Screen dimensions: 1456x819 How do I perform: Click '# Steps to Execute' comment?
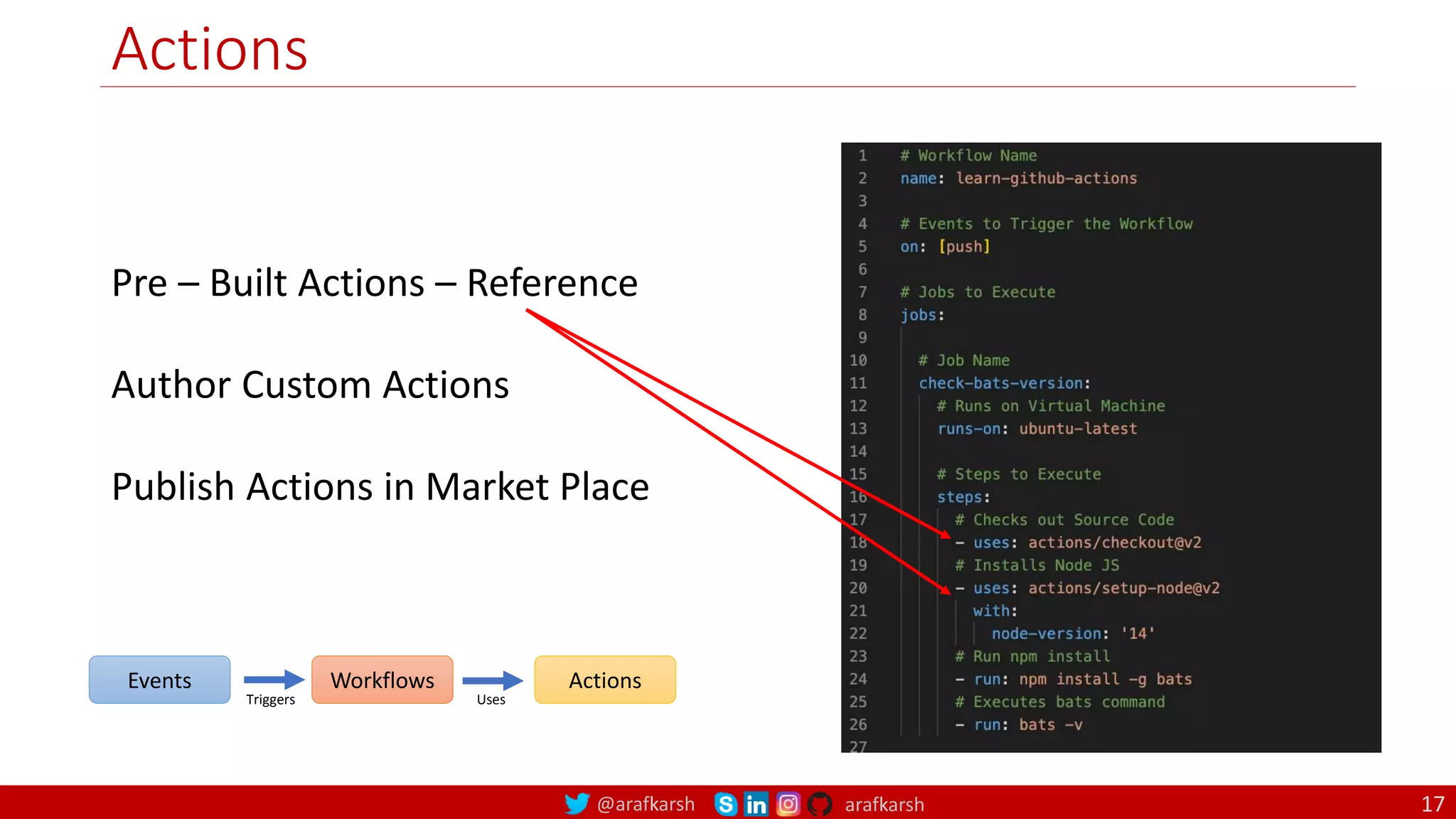click(x=1019, y=474)
